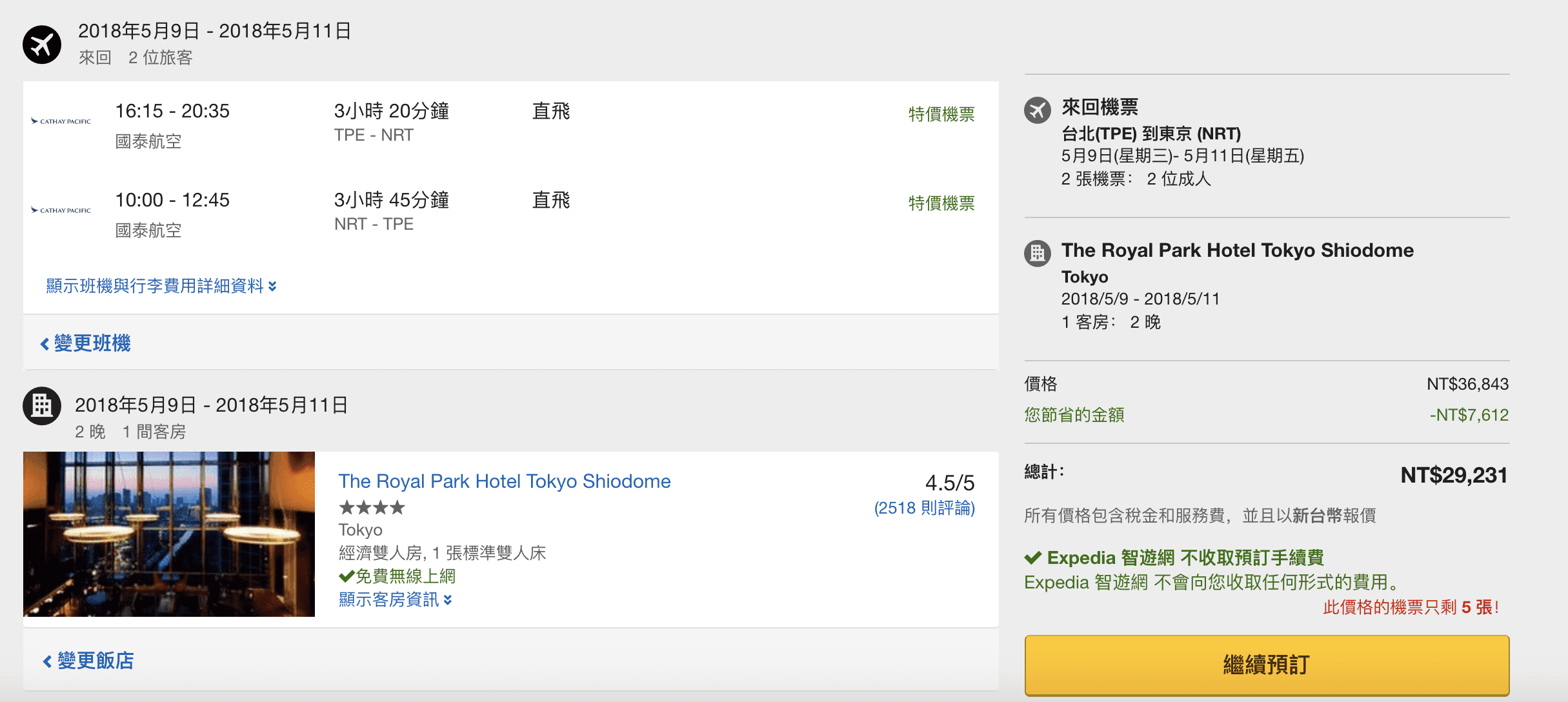This screenshot has height=702, width=1568.
Task: Click 1 客房: 2 晚 in sidebar
Action: [x=1111, y=322]
